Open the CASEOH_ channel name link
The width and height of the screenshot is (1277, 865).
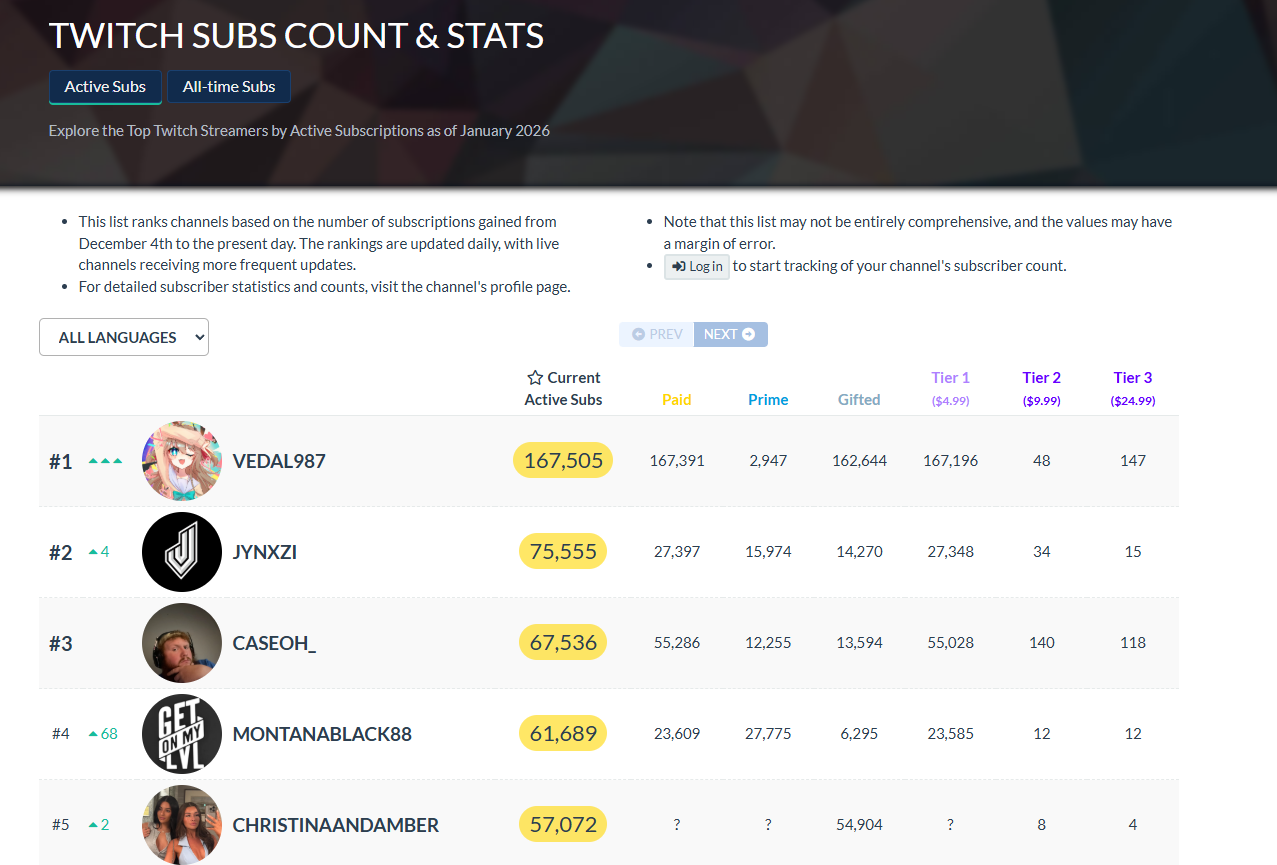tap(274, 643)
